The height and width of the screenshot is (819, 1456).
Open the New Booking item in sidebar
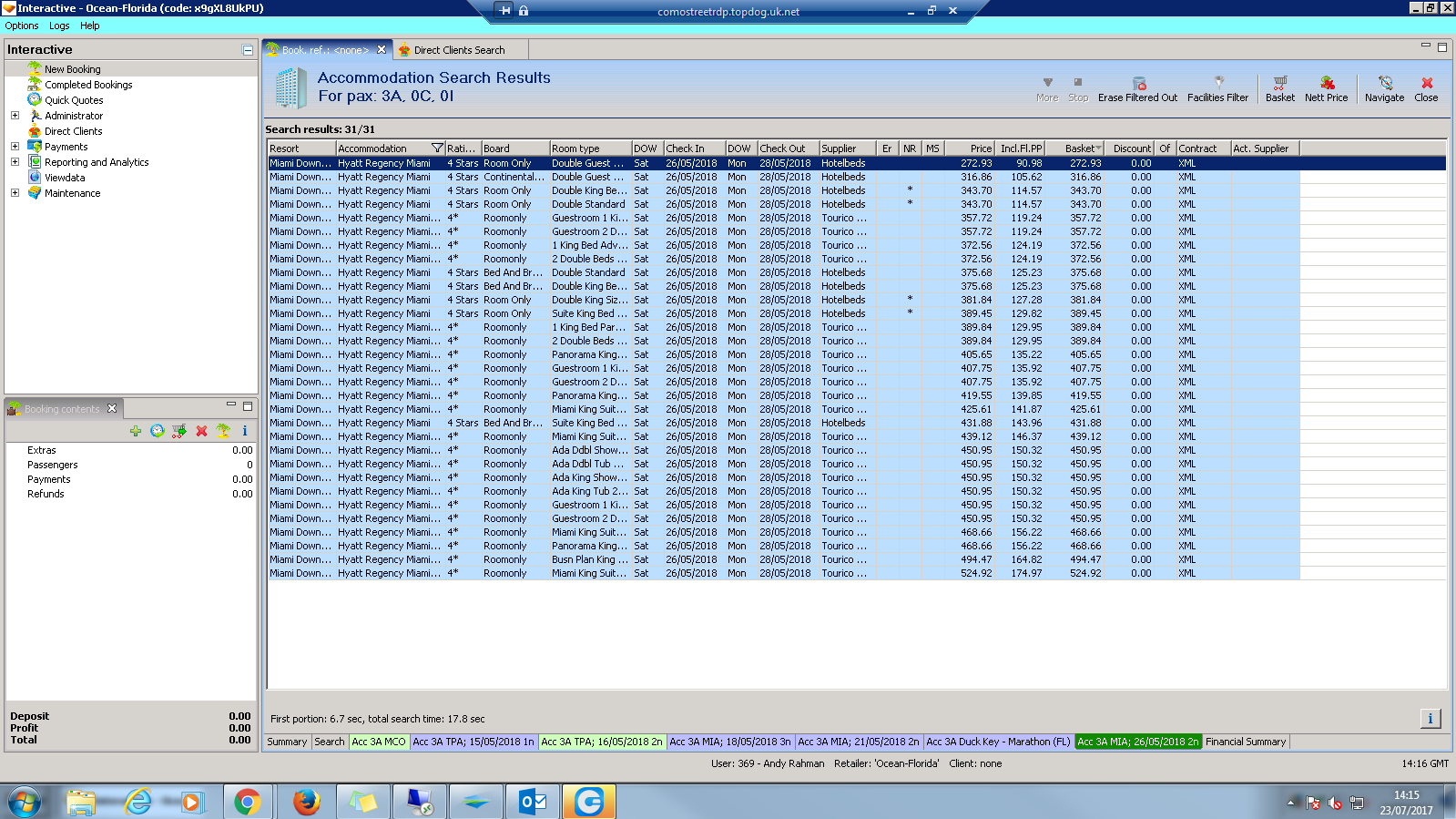pyautogui.click(x=72, y=69)
